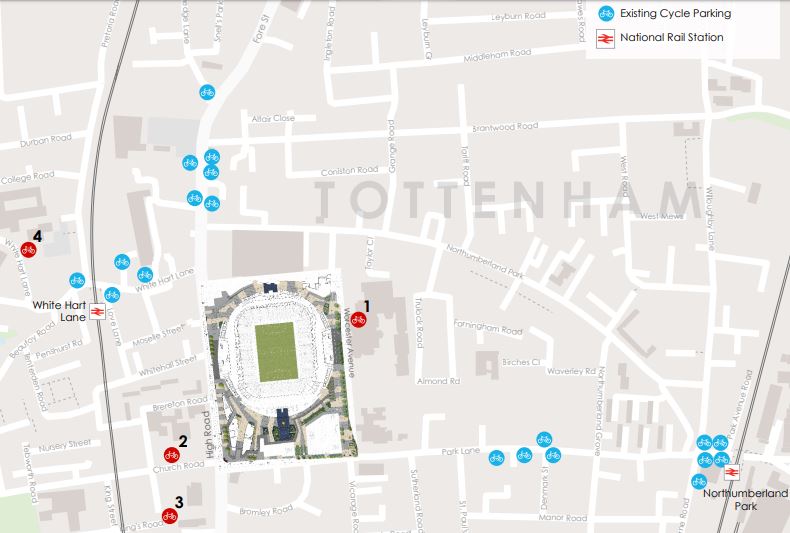
Task: Select the northernmost blue cycle parking icon
Action: pyautogui.click(x=206, y=92)
